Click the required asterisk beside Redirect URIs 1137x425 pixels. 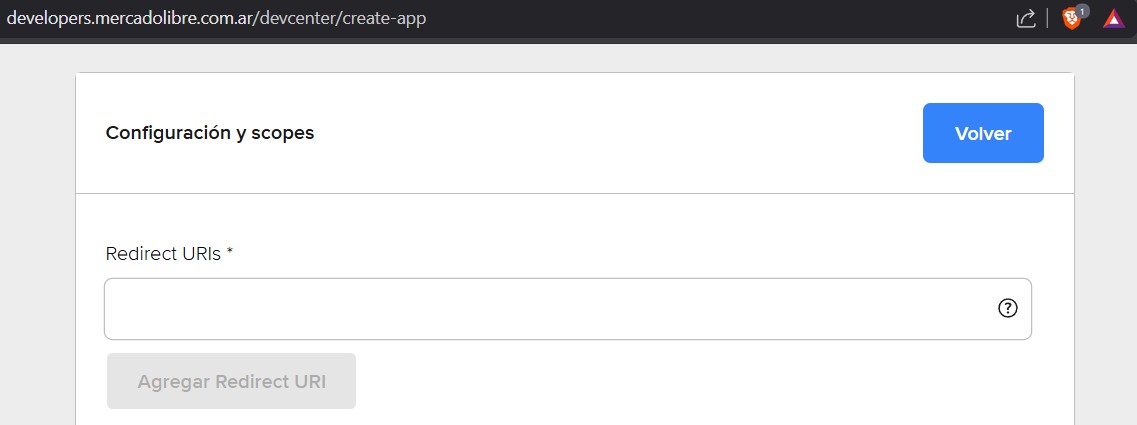230,251
